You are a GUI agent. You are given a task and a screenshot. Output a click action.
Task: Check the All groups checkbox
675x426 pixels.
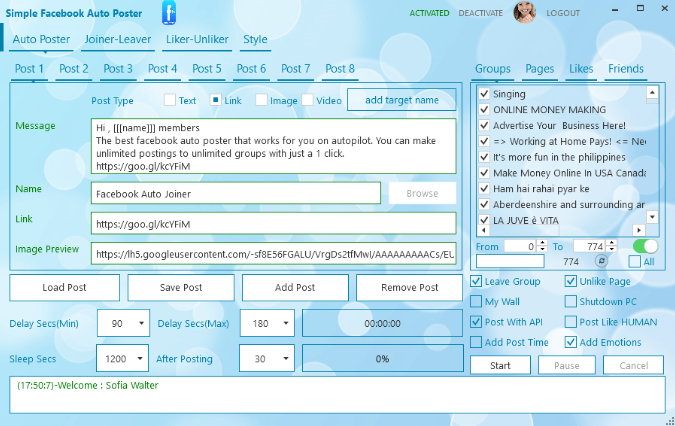click(x=634, y=261)
